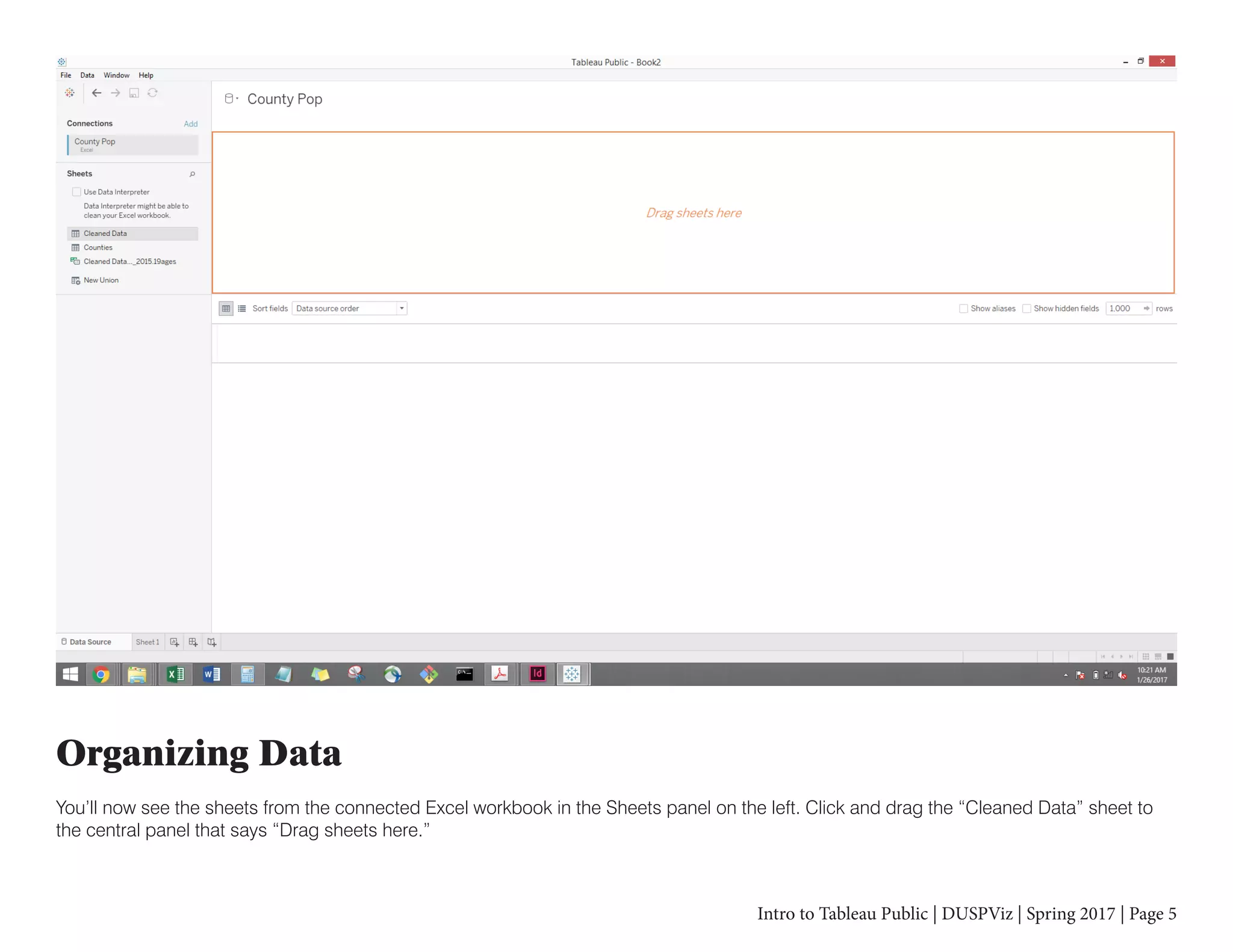Click the New Dashboard icon

coord(193,642)
